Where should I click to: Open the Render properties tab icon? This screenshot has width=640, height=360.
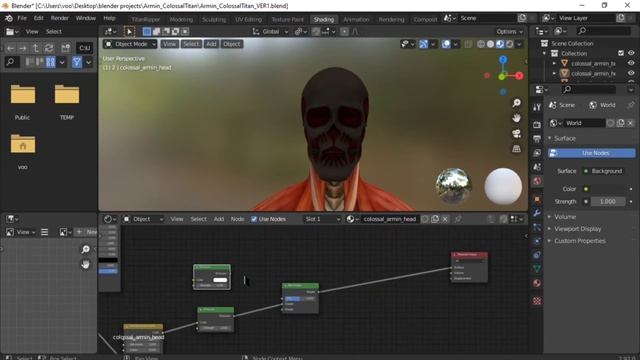[x=537, y=125]
